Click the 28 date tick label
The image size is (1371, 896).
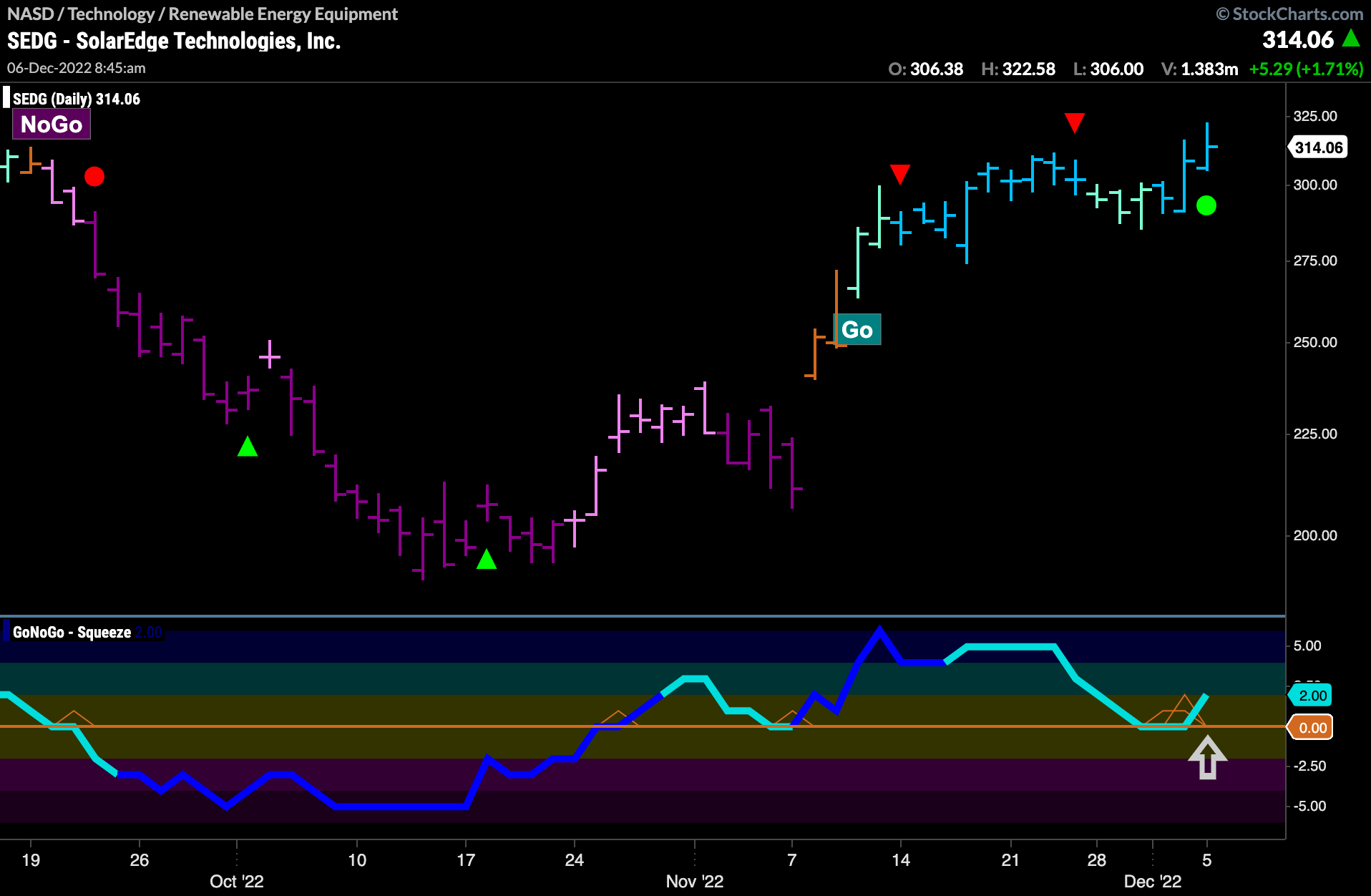pos(1097,860)
